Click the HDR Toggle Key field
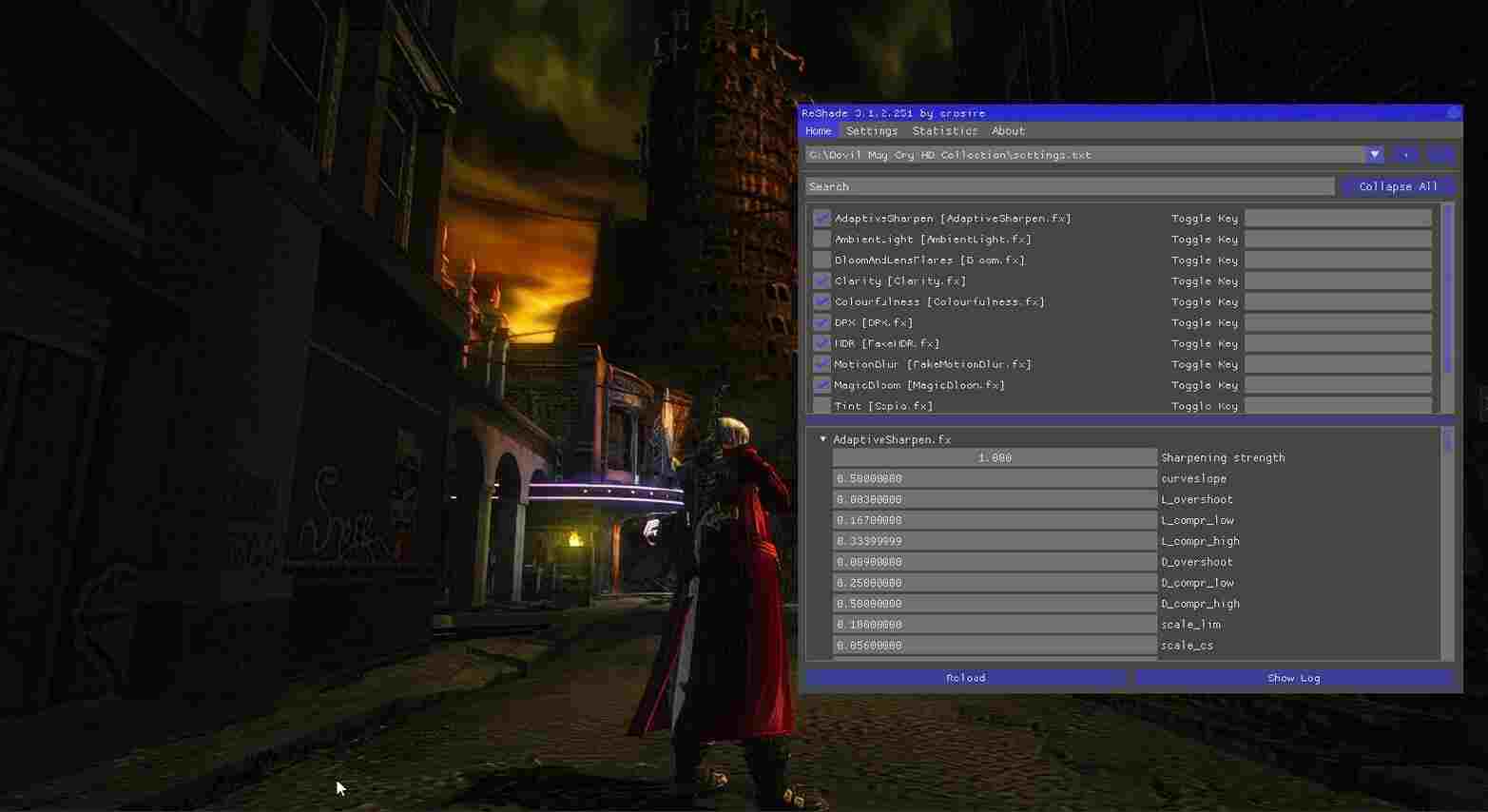This screenshot has height=812, width=1488. [1338, 344]
